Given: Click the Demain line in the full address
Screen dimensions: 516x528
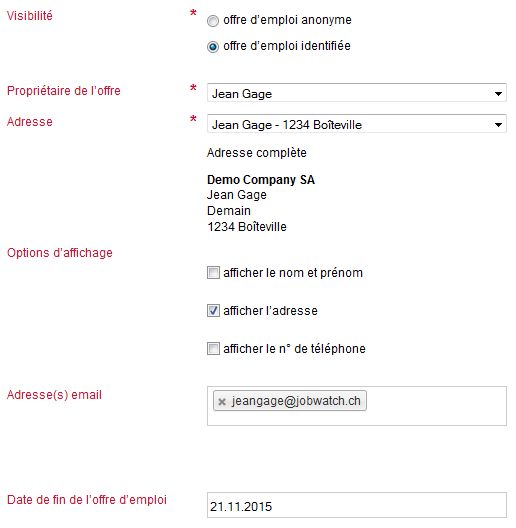Looking at the screenshot, I should coord(229,211).
